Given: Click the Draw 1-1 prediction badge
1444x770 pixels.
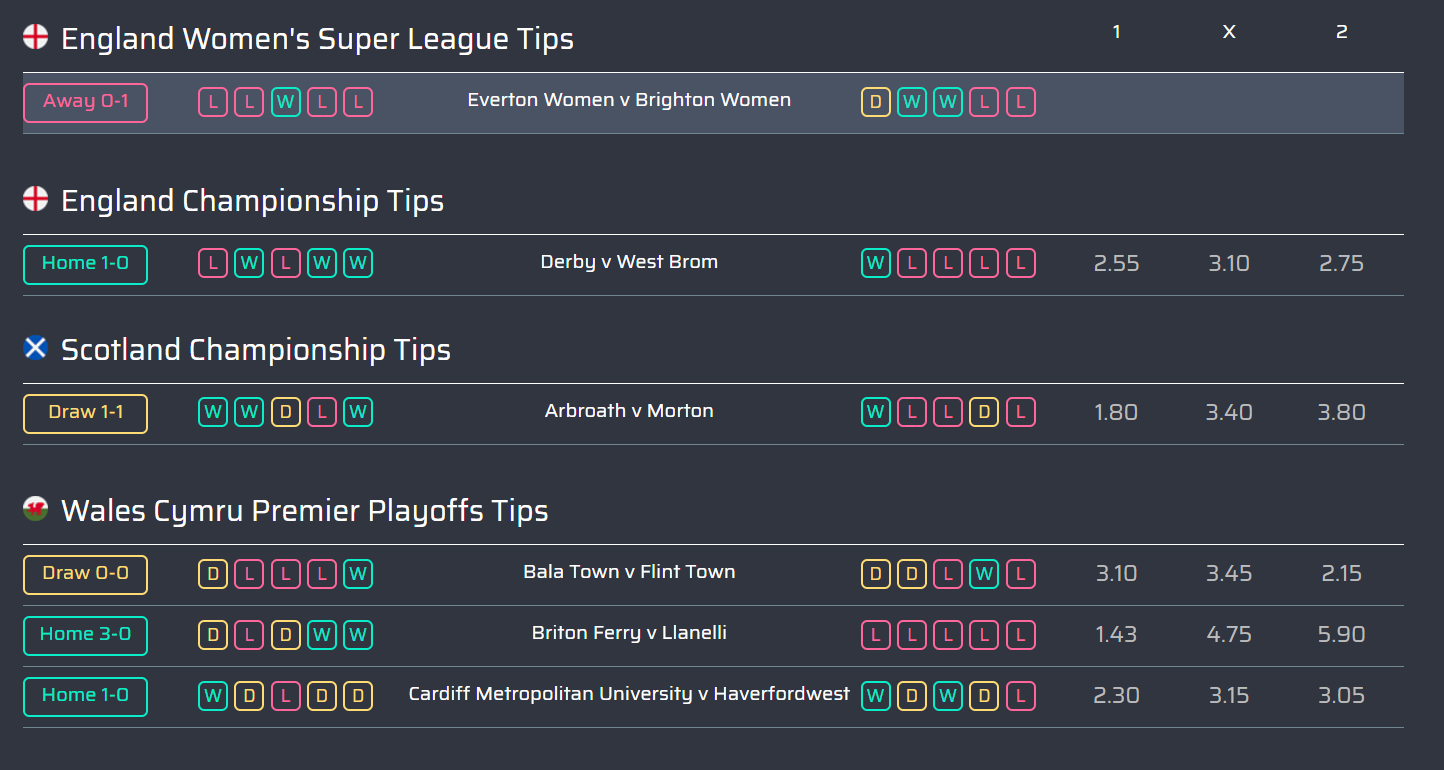Looking at the screenshot, I should [85, 413].
